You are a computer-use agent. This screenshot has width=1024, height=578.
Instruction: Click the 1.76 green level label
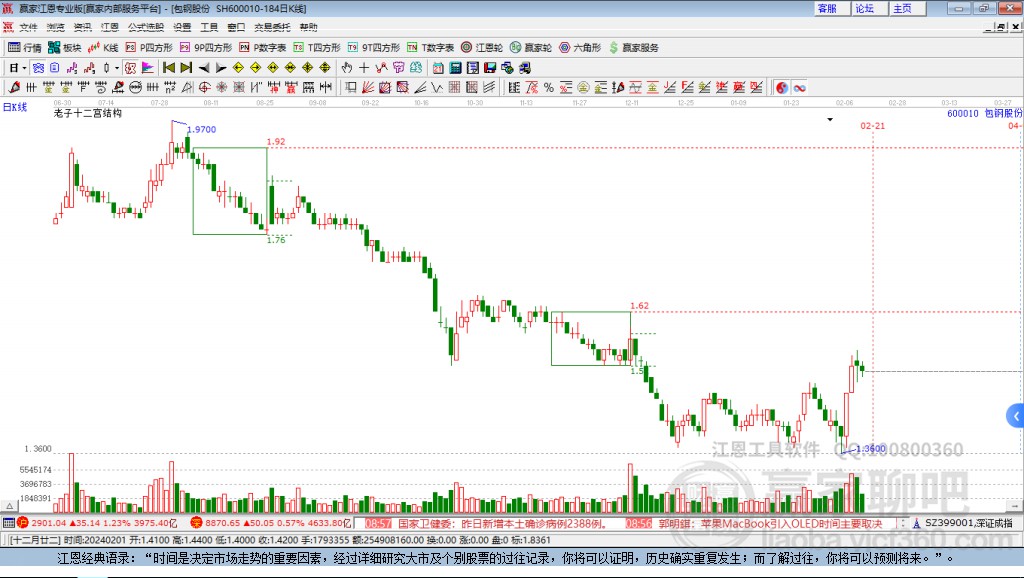(x=276, y=240)
